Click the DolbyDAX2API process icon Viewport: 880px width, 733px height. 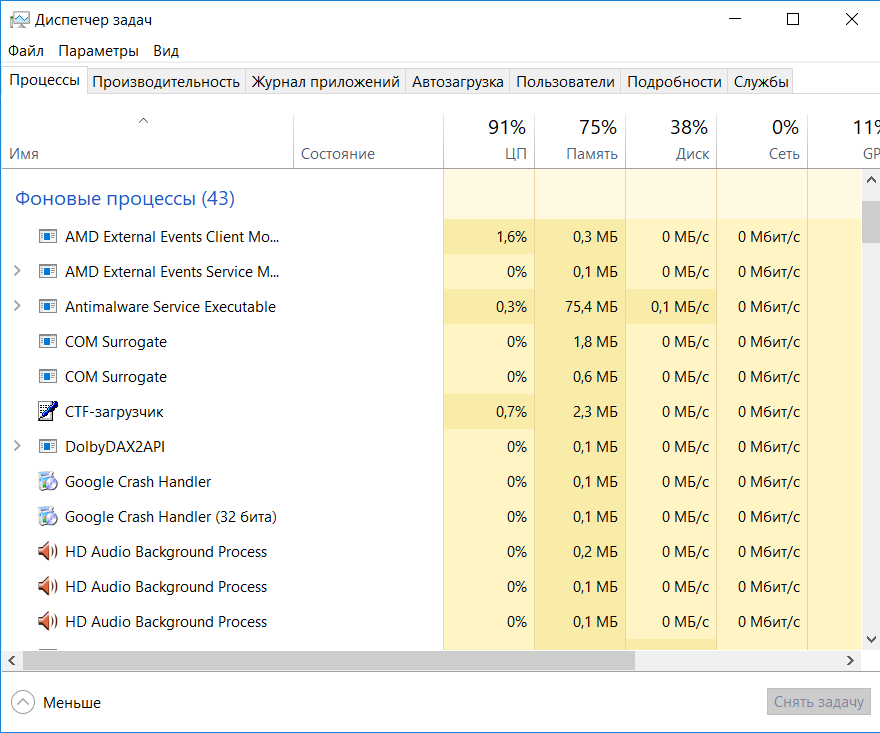pos(48,446)
